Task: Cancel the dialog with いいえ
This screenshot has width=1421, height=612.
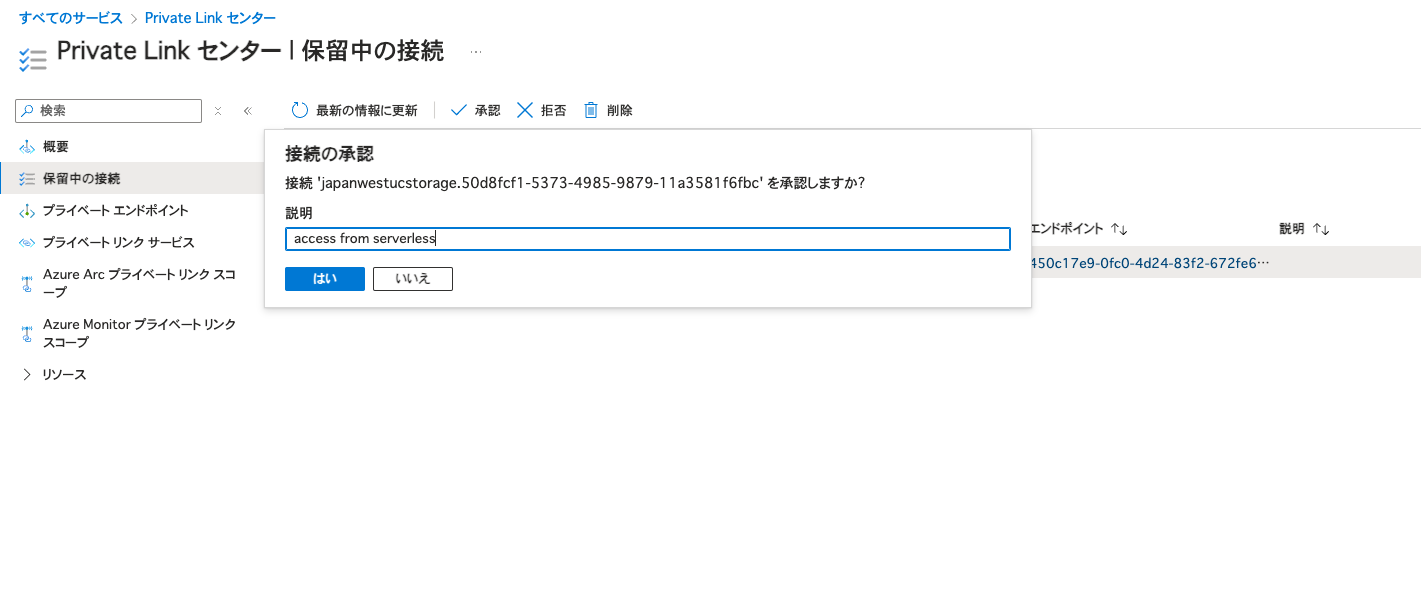Action: point(412,278)
